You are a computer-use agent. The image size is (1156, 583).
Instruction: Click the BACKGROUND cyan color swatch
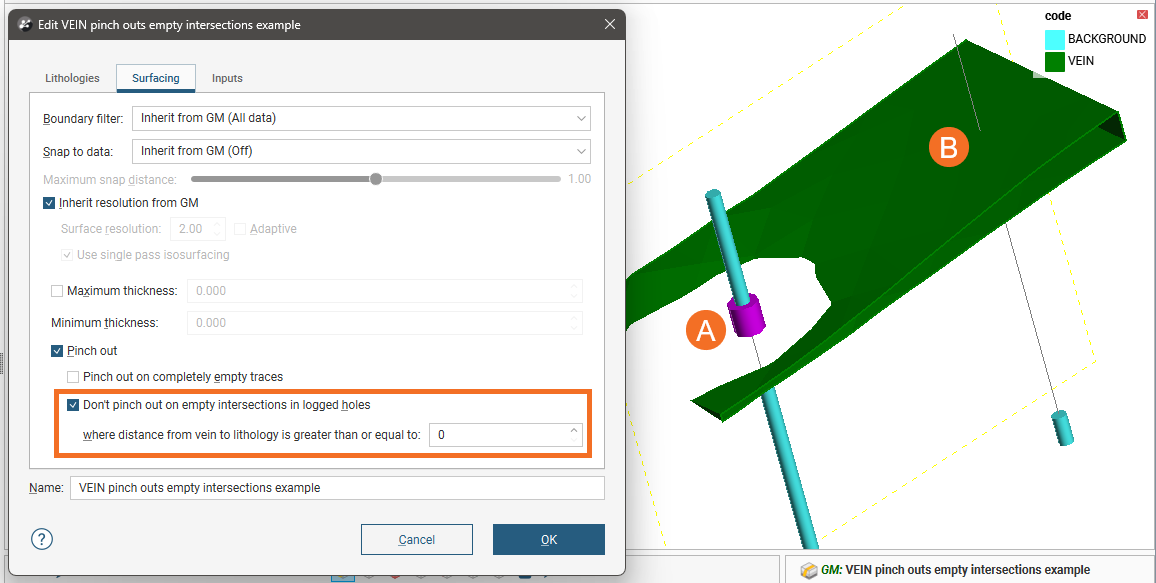(x=1055, y=39)
